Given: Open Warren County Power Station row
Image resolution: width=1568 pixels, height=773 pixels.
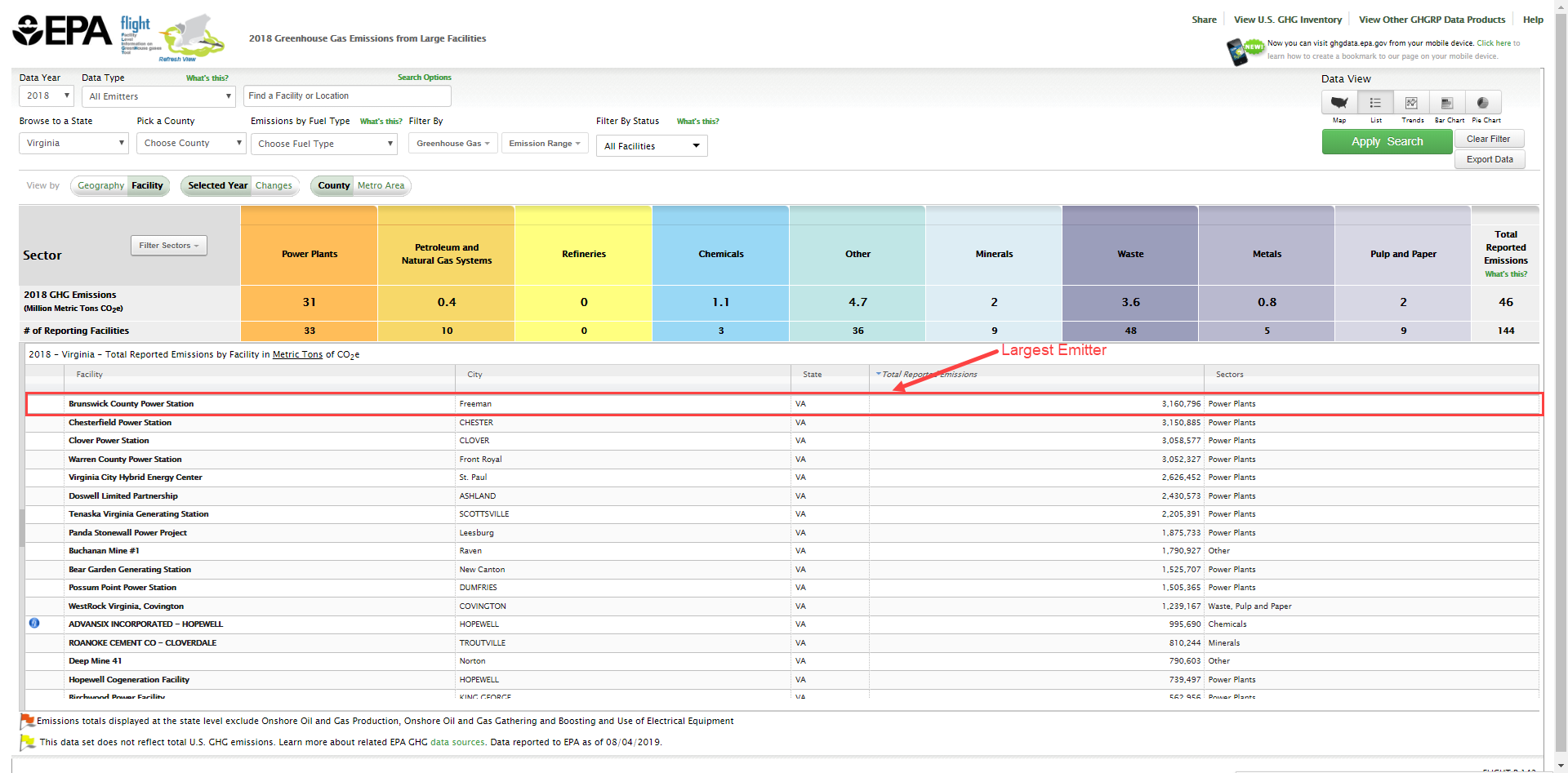Looking at the screenshot, I should click(x=125, y=460).
